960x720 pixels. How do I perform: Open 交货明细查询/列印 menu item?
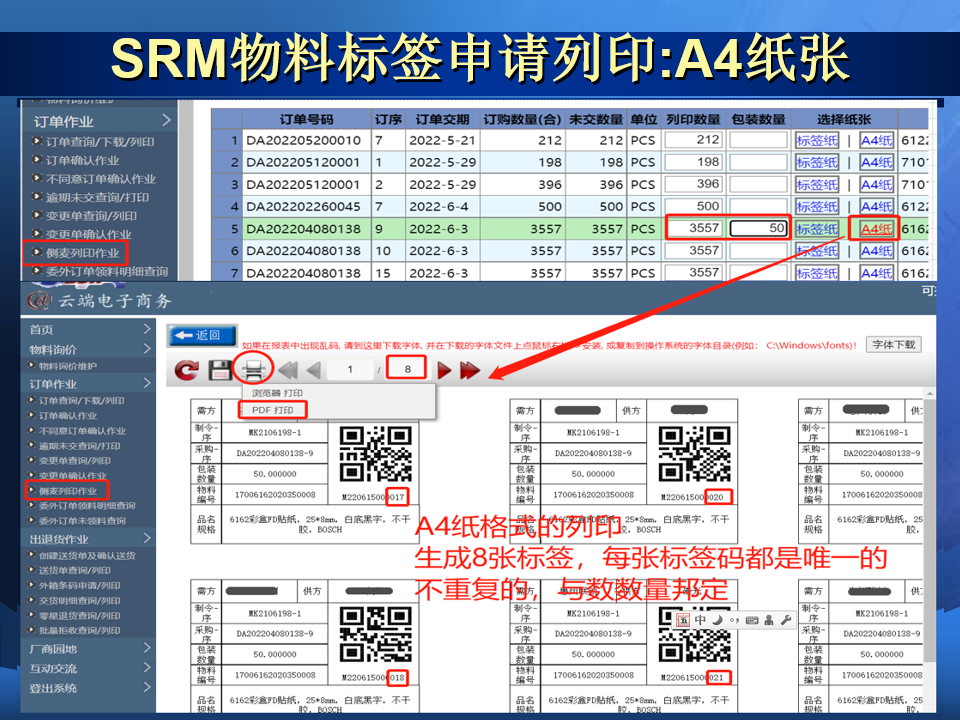(x=80, y=601)
